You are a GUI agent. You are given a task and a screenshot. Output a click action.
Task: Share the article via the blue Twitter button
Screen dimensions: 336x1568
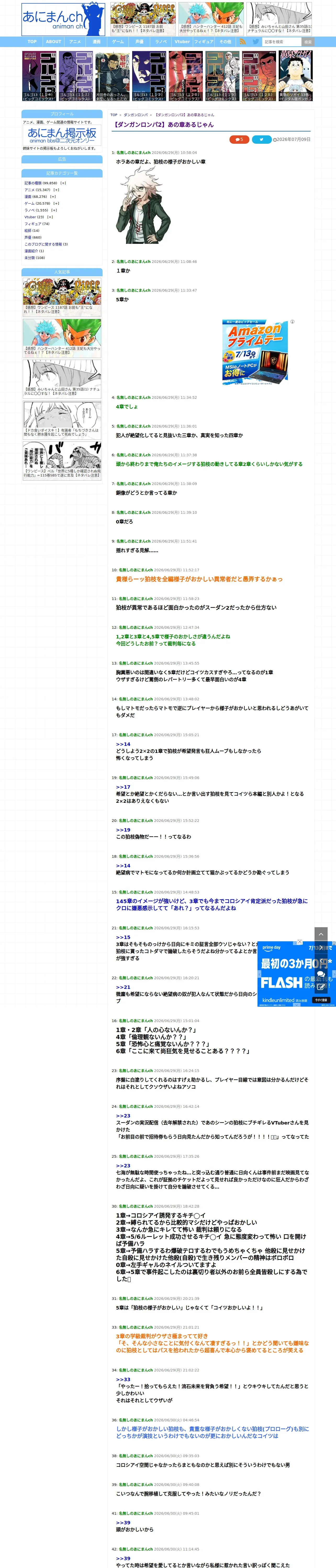click(x=262, y=139)
